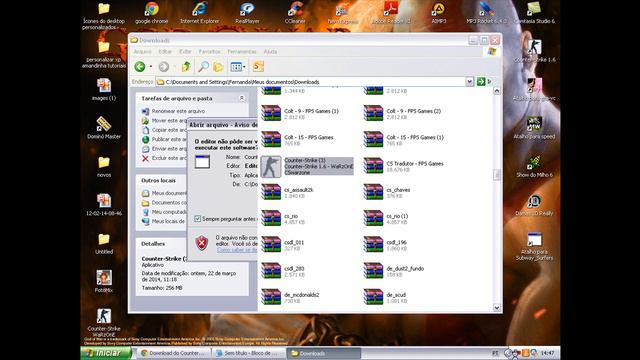The image size is (640, 360).
Task: Select the csdl_196 archive icon
Action: 373,244
